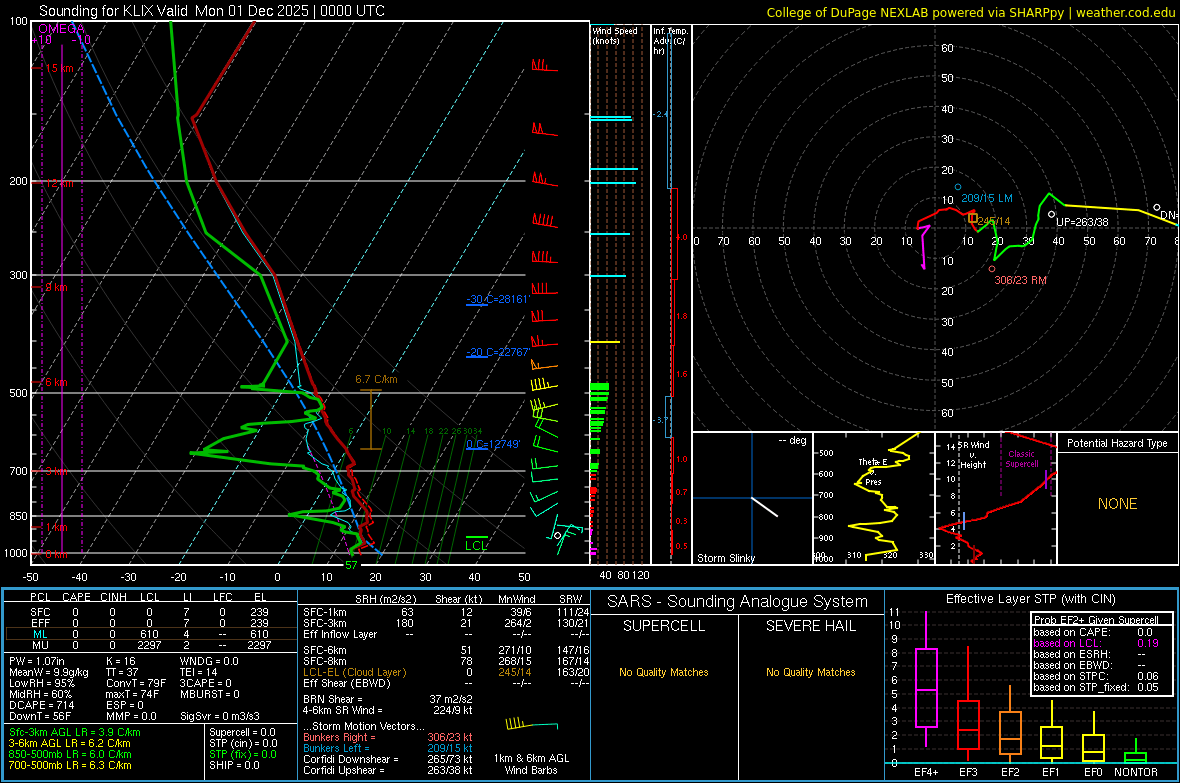Click the Inf. Temp. Adv. panel header
Screen dimensions: 1180x783
click(671, 41)
